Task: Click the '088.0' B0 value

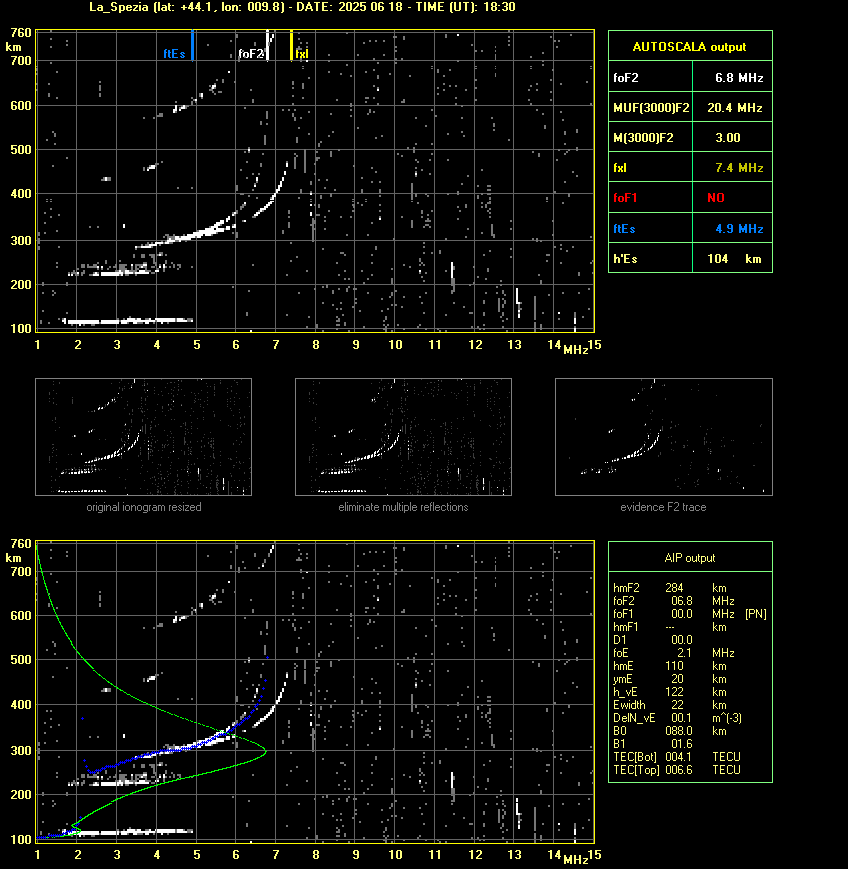Action: pyautogui.click(x=679, y=731)
